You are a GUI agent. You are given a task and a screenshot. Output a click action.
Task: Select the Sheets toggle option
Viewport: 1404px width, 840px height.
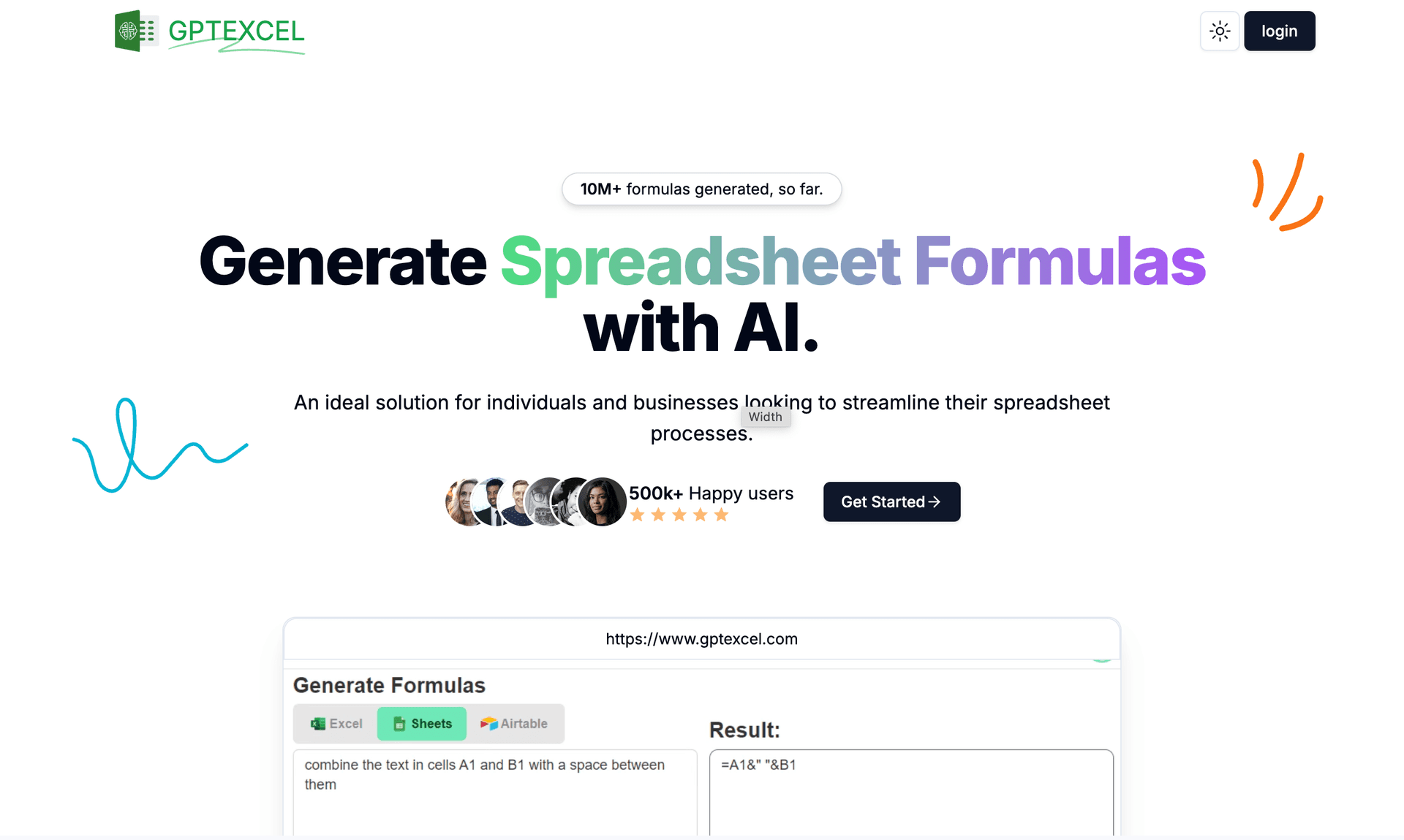click(x=421, y=722)
